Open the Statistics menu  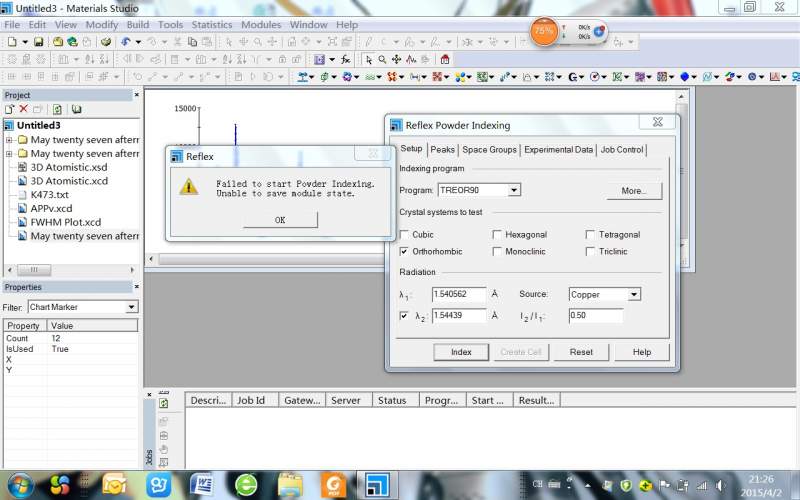point(212,24)
